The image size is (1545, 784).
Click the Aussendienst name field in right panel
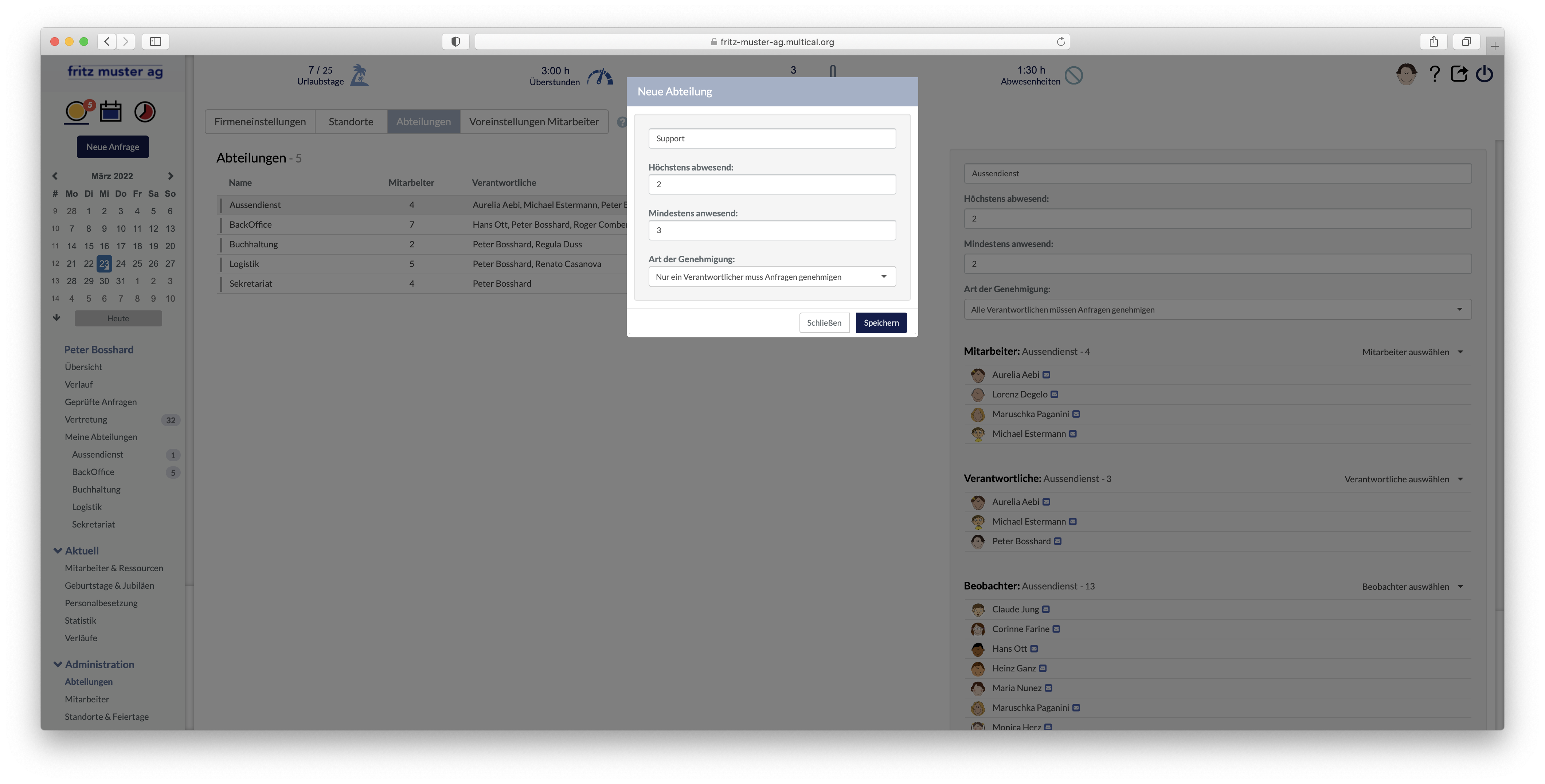tap(1217, 173)
